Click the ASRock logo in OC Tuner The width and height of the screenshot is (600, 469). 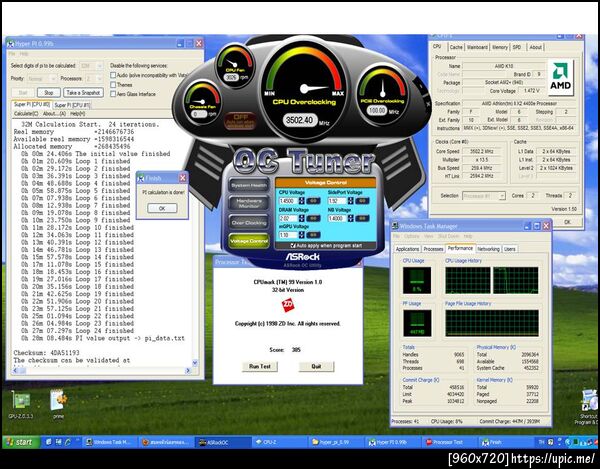pyautogui.click(x=303, y=256)
